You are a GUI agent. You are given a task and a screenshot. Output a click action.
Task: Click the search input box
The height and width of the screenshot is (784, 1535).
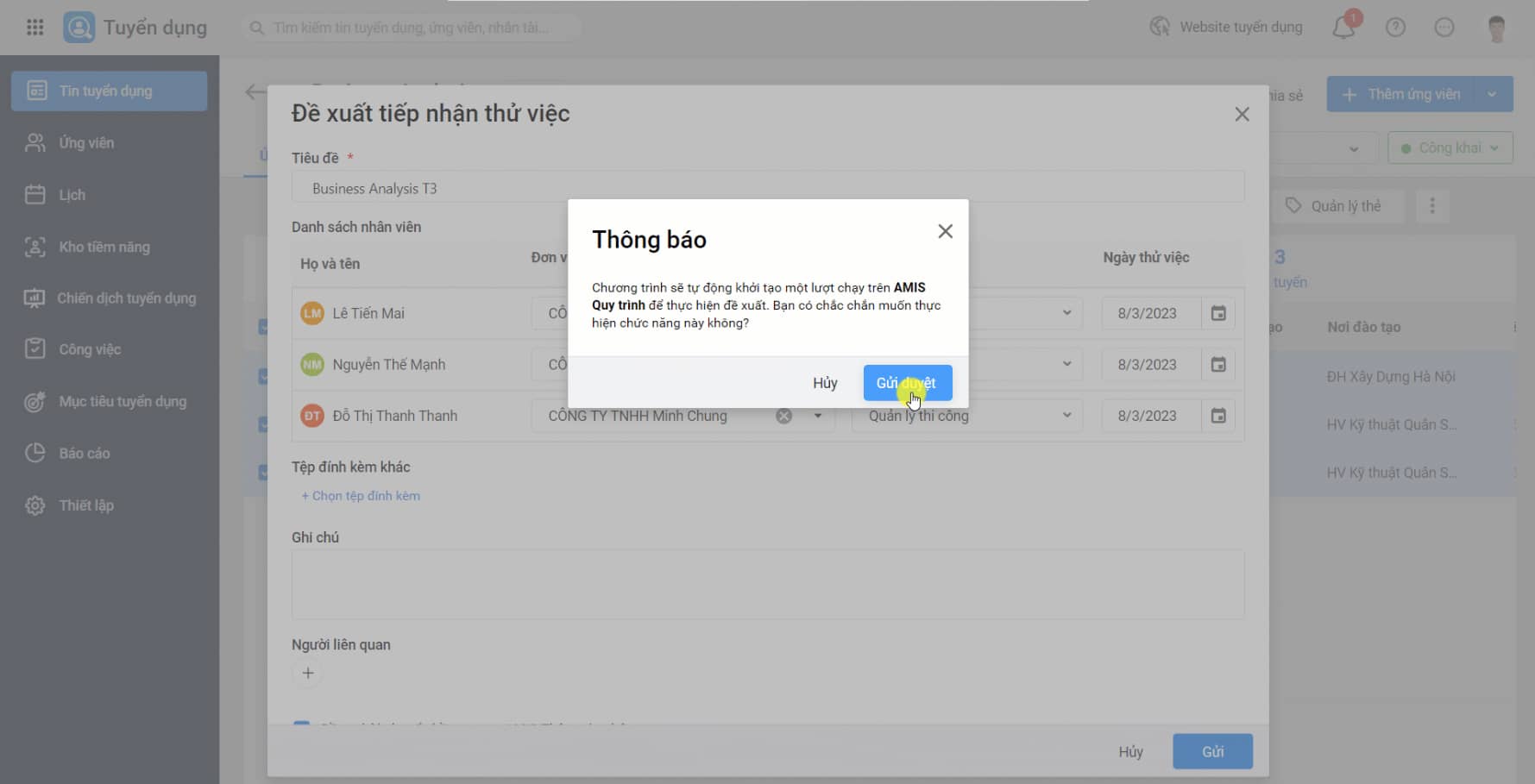tap(412, 28)
